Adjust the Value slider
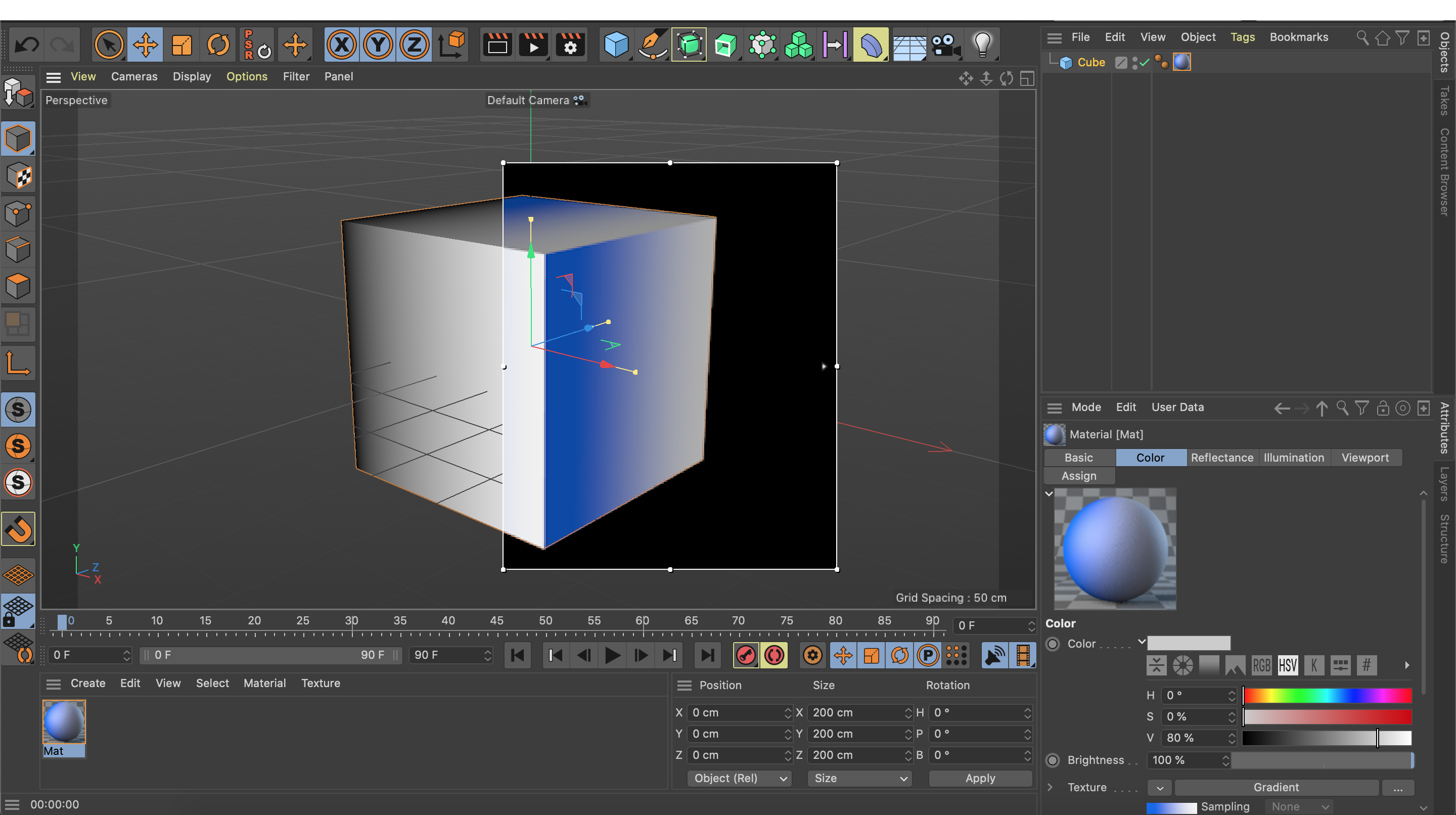This screenshot has width=1456, height=815. pyautogui.click(x=1327, y=738)
